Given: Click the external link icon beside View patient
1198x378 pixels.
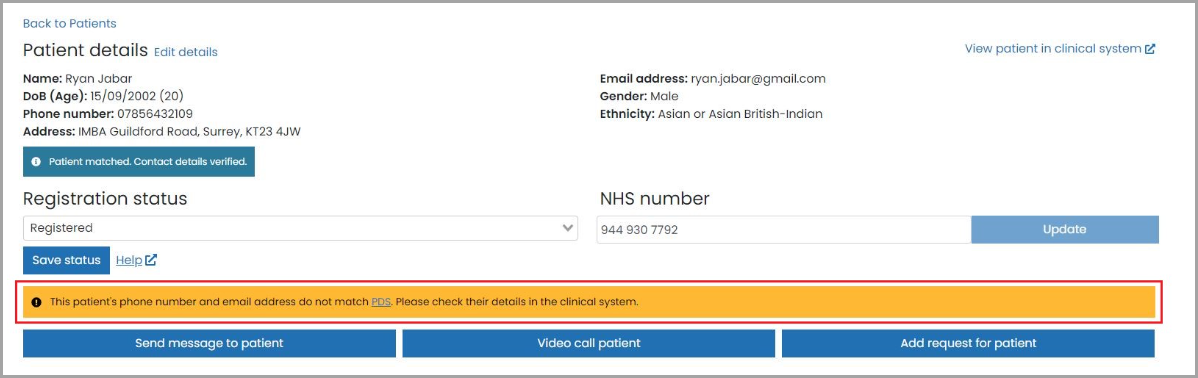Looking at the screenshot, I should 1150,49.
